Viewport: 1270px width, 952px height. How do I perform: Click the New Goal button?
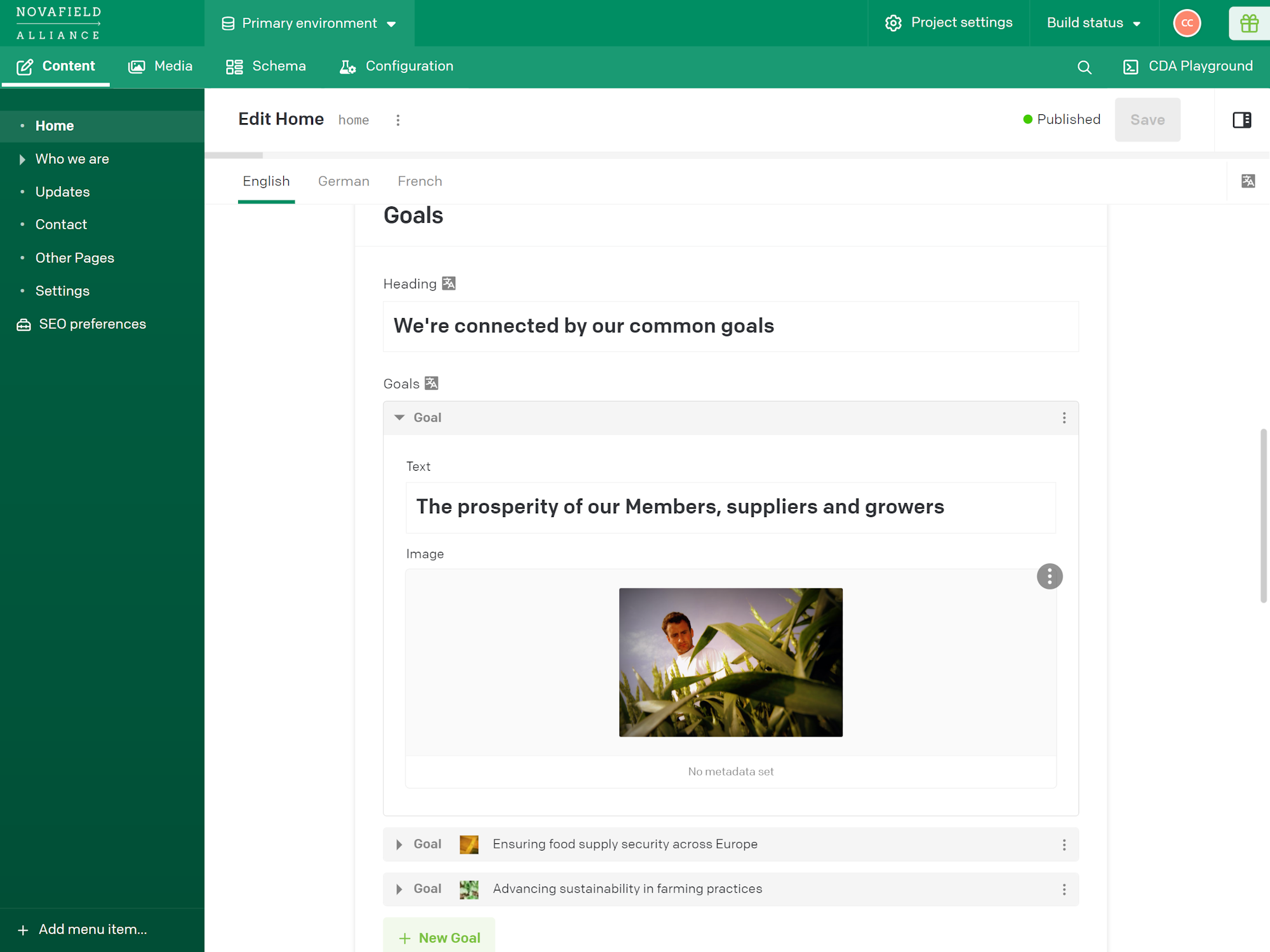439,937
